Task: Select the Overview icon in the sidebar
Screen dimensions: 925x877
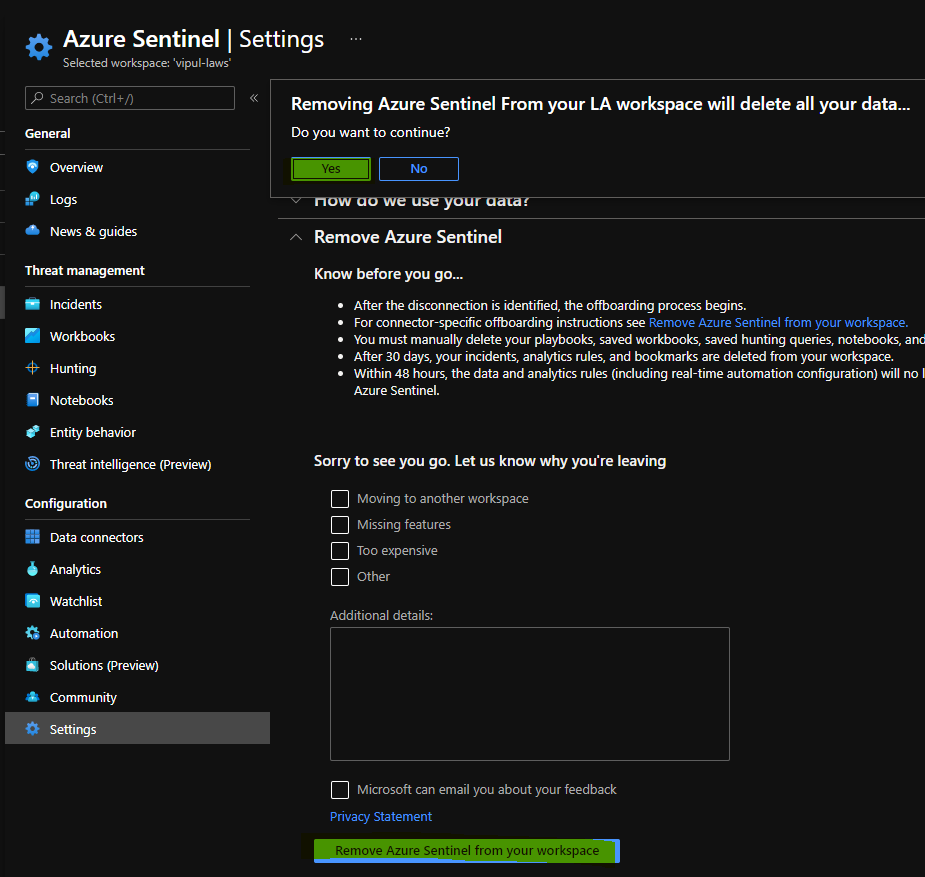Action: pyautogui.click(x=34, y=167)
